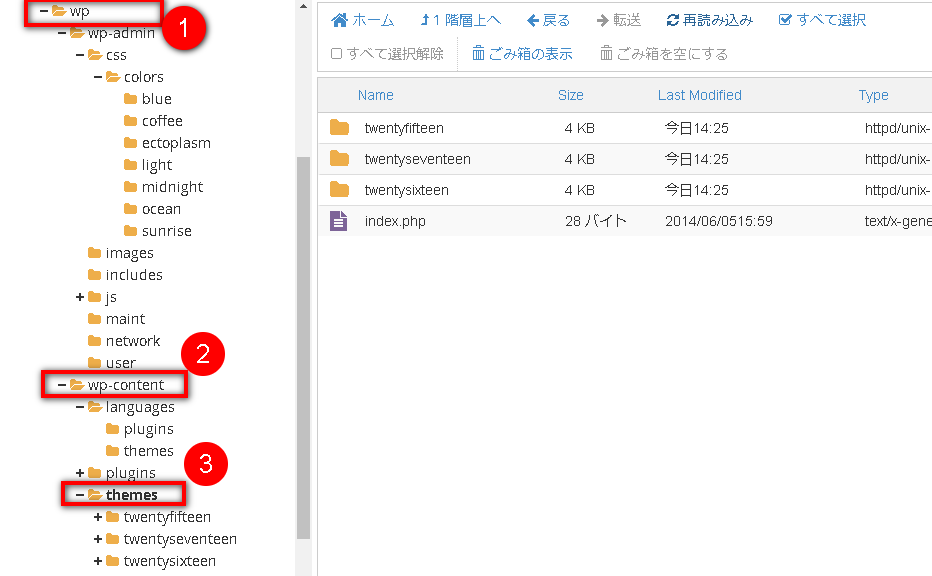Expand twentysixteen in the folder tree

pyautogui.click(x=98, y=561)
